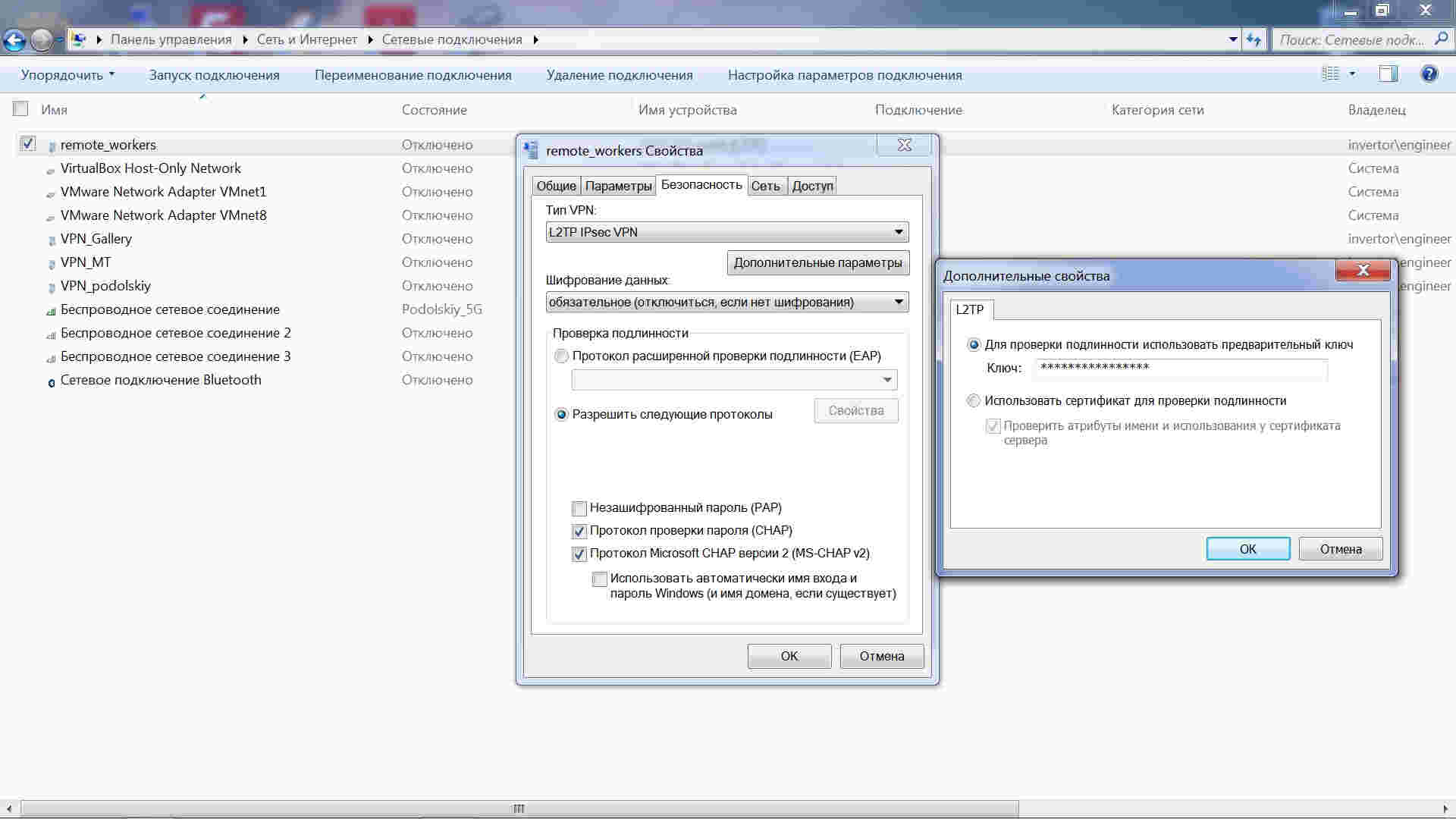The height and width of the screenshot is (819, 1456).
Task: Expand breadcrumb arrow after Сеть и Интернет
Action: click(x=370, y=39)
